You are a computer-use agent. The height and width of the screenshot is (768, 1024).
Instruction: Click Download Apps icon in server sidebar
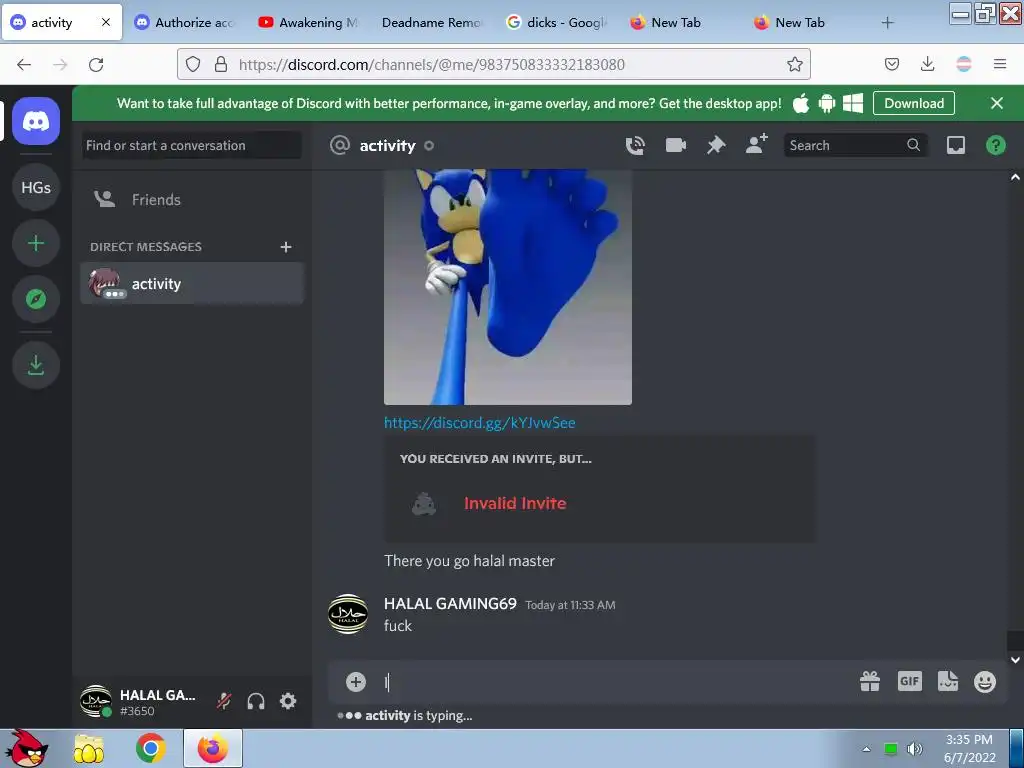click(36, 364)
